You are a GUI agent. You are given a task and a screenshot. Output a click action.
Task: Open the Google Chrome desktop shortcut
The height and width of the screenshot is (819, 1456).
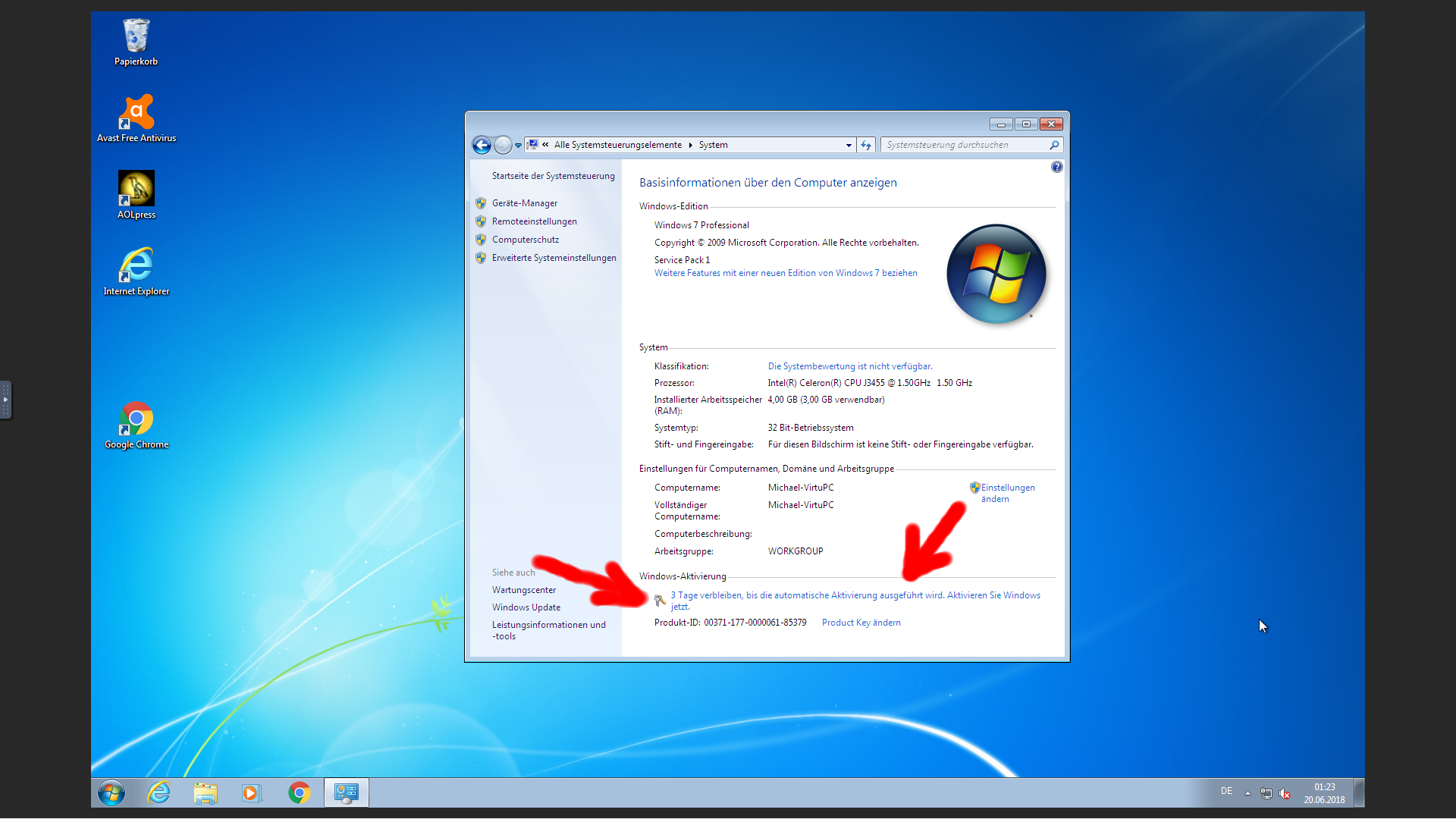click(x=136, y=425)
